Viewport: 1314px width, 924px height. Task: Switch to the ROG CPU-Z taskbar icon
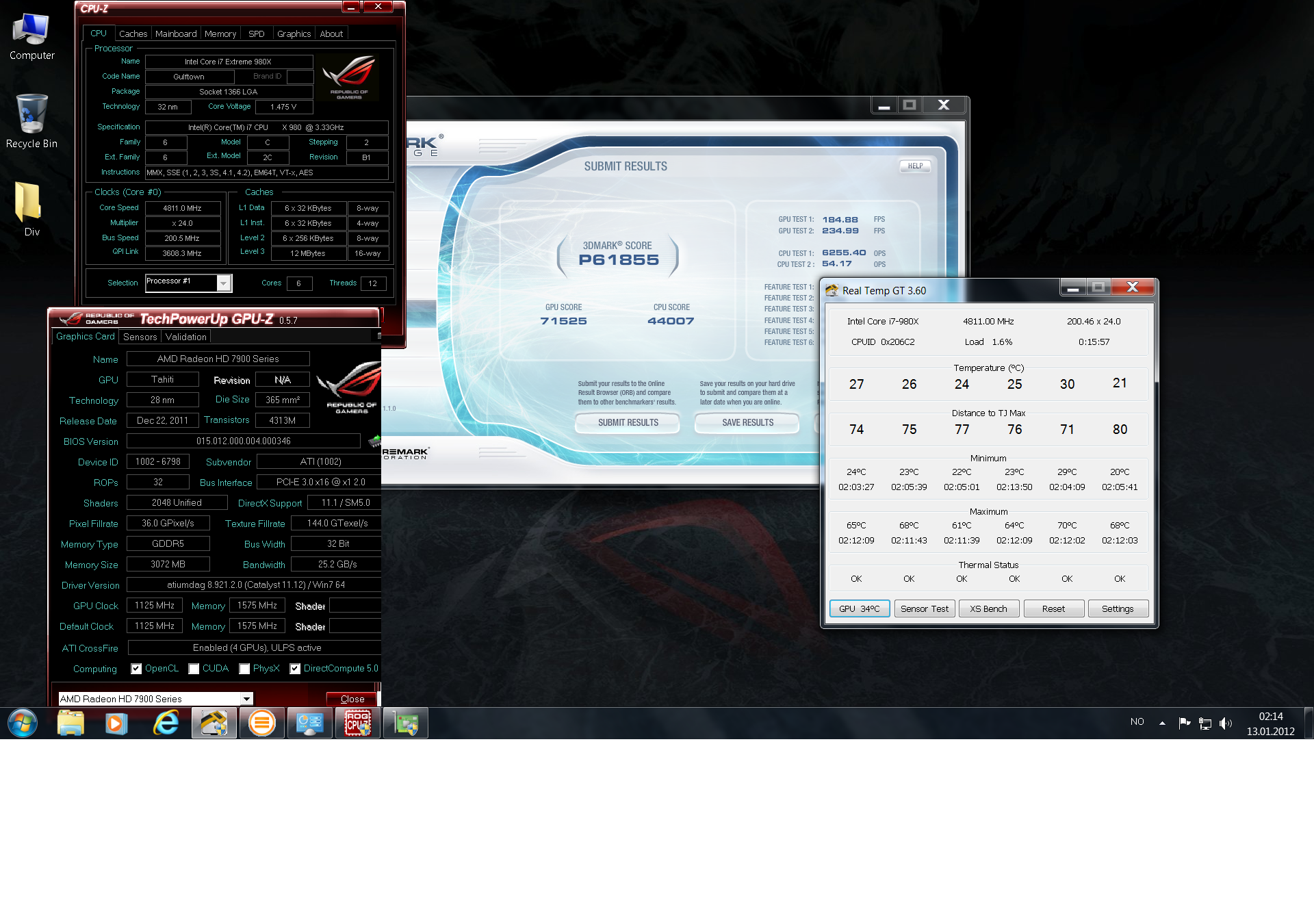pyautogui.click(x=357, y=723)
